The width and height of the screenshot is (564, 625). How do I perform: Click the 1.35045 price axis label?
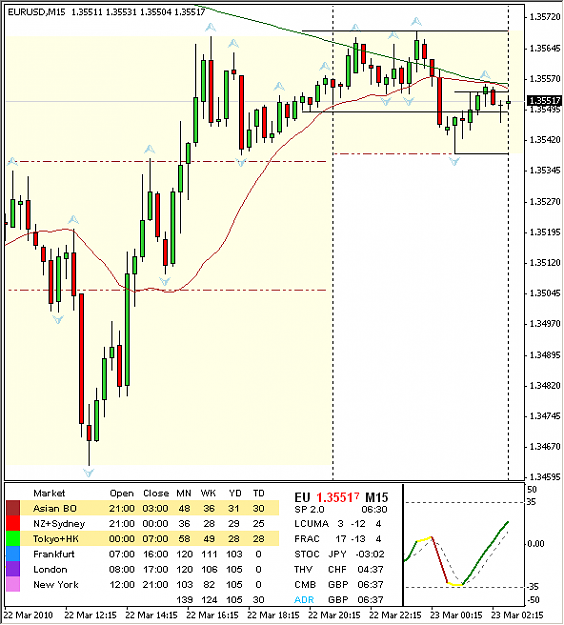click(544, 293)
